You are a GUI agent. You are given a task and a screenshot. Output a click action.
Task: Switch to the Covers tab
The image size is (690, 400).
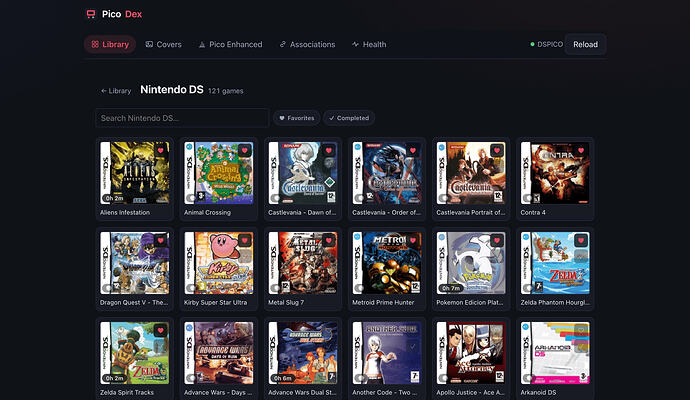point(163,44)
